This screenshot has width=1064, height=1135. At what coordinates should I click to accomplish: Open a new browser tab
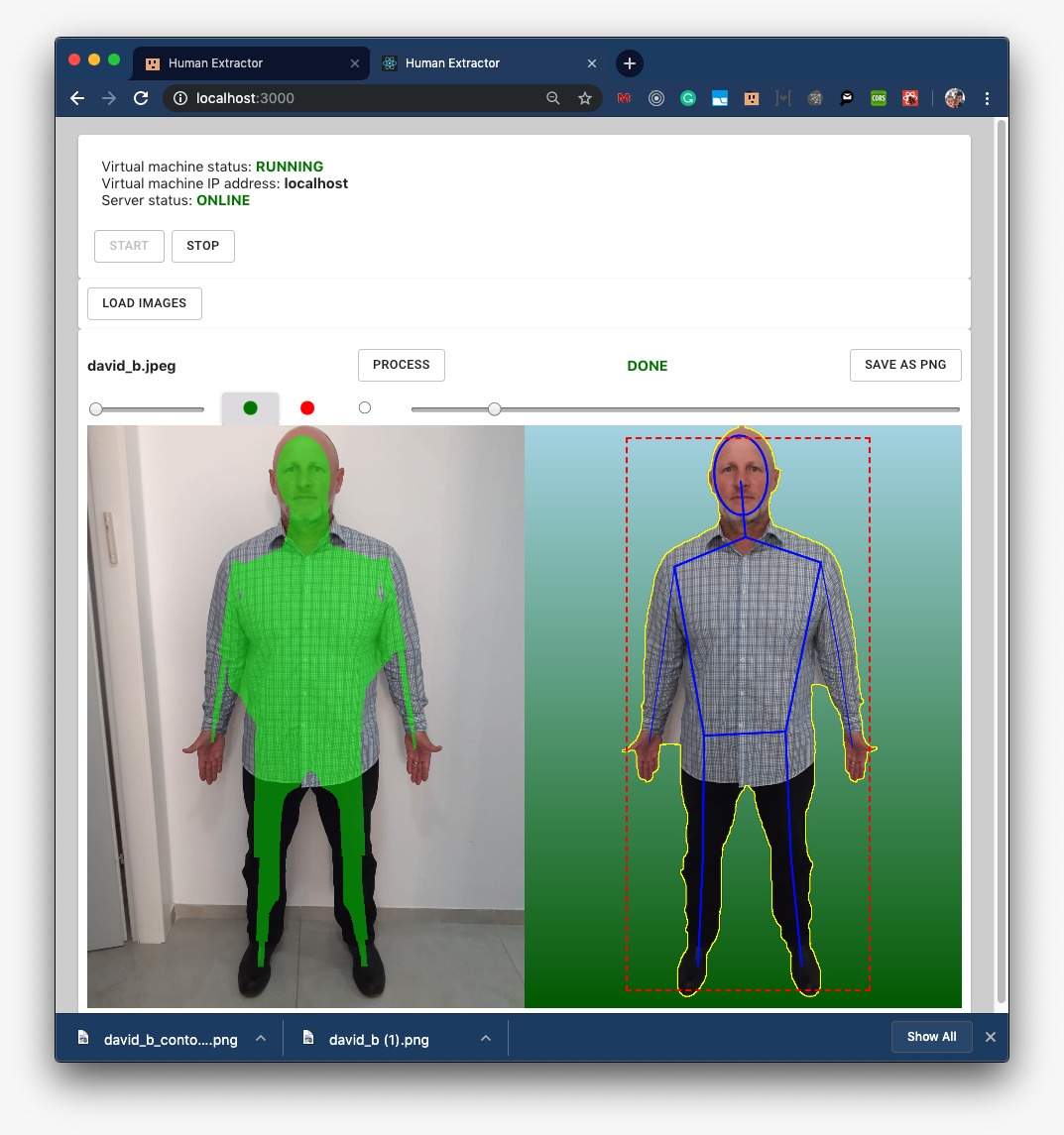(x=630, y=63)
